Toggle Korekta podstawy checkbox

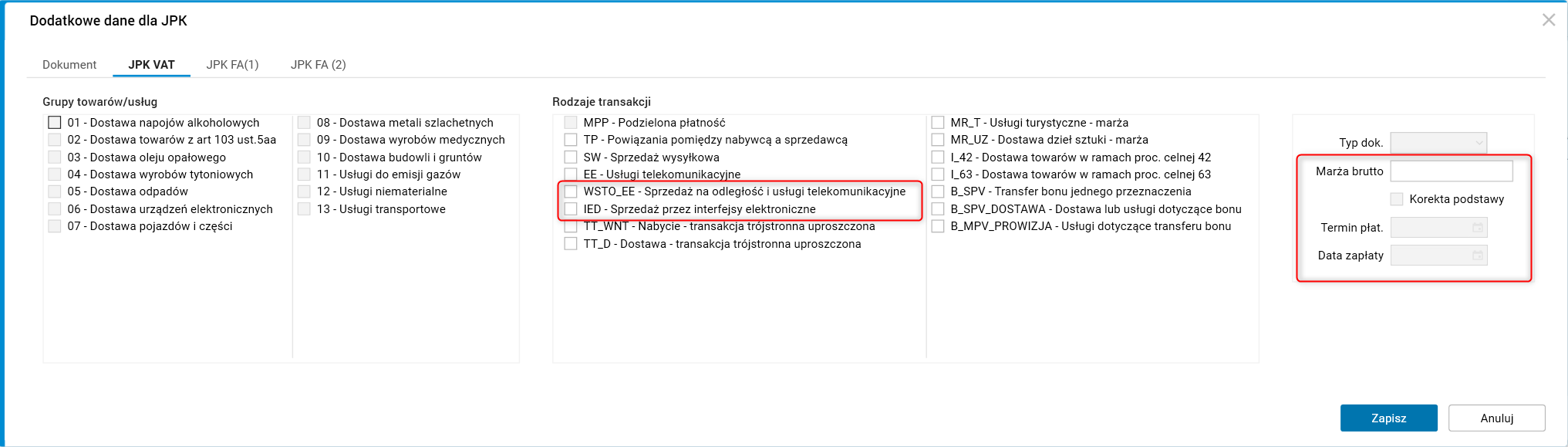point(1397,199)
